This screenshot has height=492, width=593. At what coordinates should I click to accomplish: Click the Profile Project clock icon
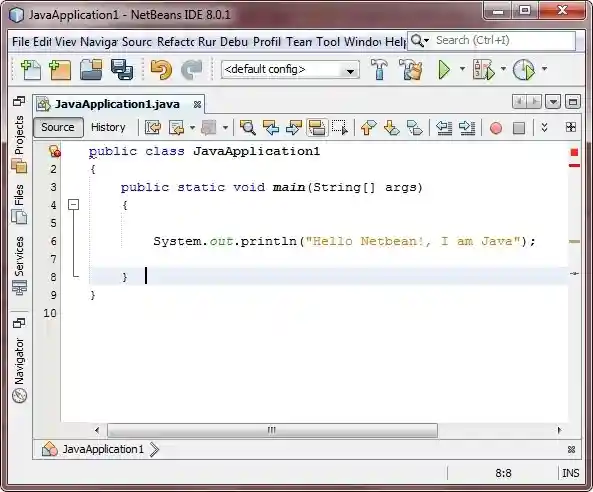[524, 70]
